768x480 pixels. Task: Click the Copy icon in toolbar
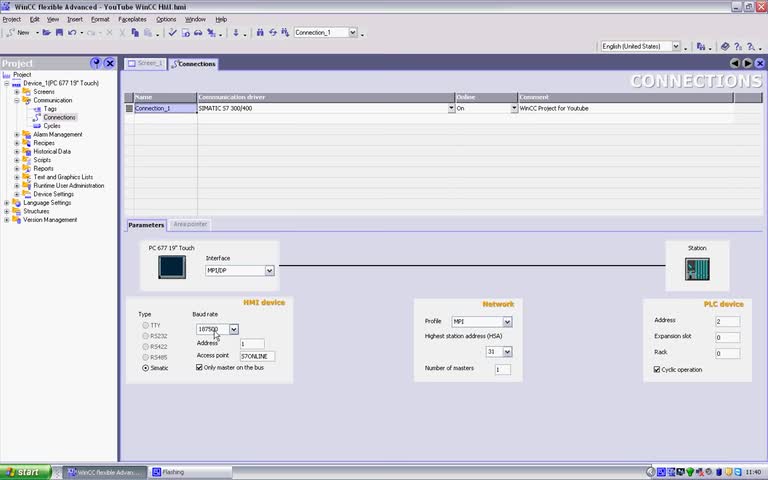click(135, 32)
